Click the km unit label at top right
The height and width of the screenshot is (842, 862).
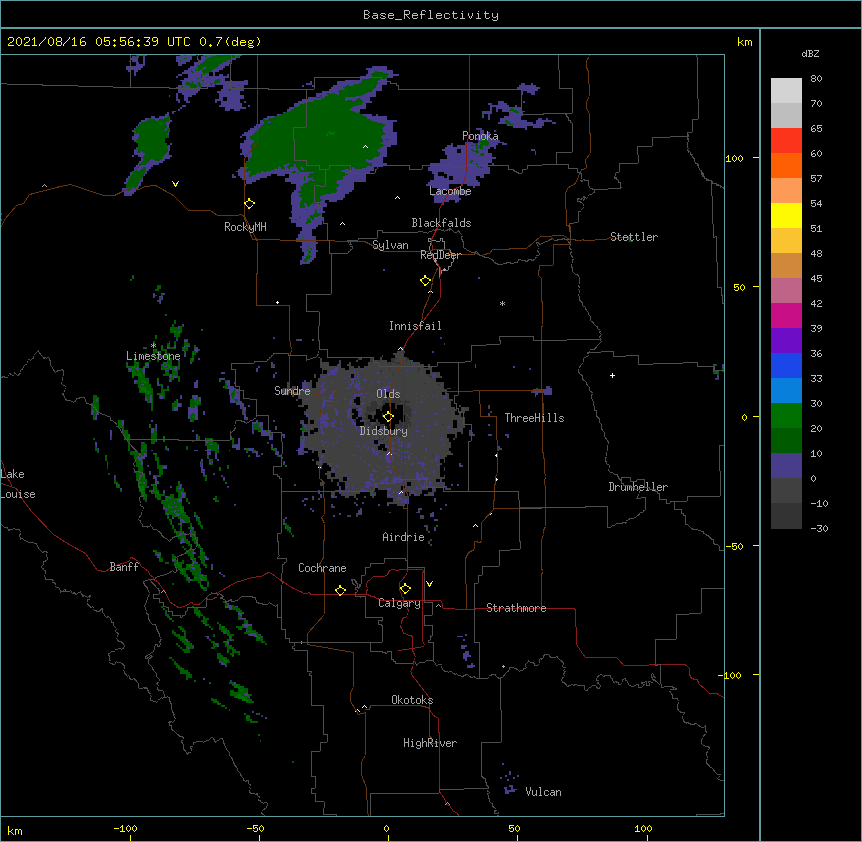coord(744,42)
